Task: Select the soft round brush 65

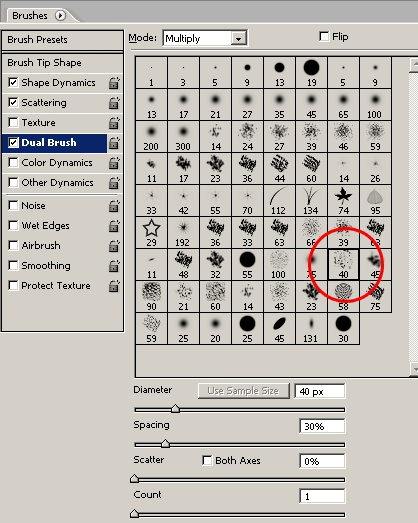Action: click(x=344, y=104)
